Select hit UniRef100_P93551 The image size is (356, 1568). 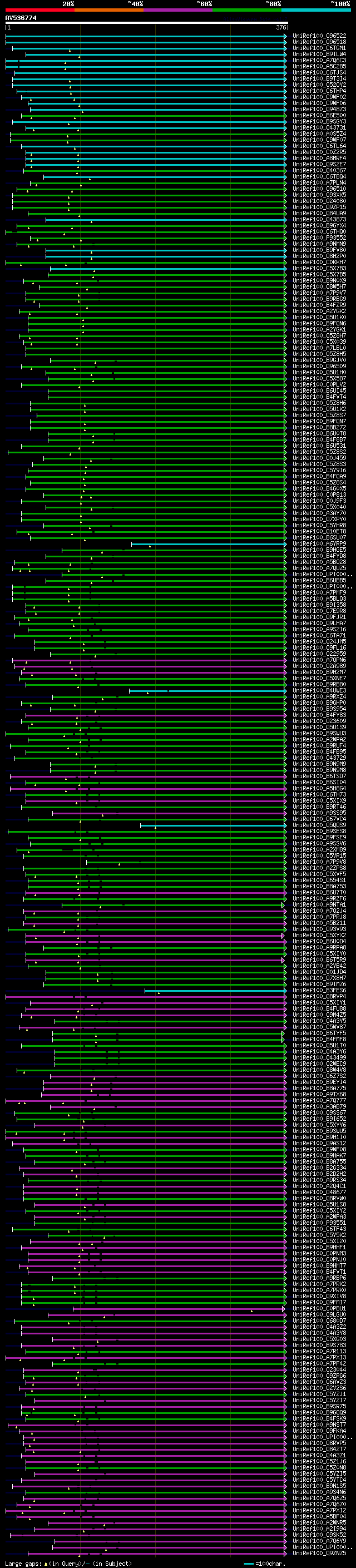pyautogui.click(x=319, y=1223)
